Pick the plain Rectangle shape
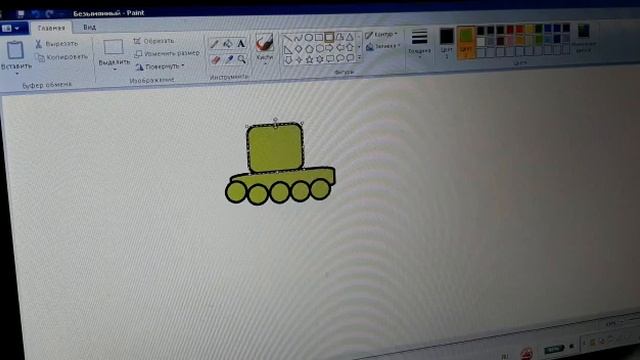The image size is (640, 360). click(x=319, y=38)
